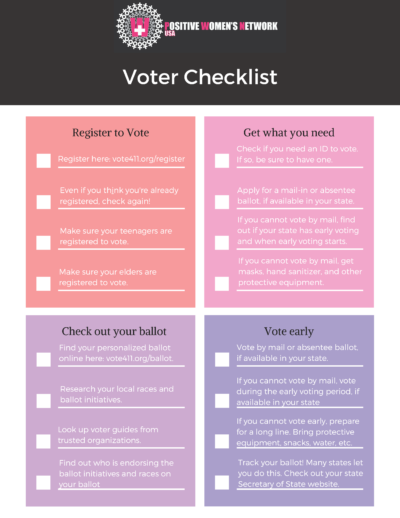Mark the masks and hand sanitizer checkbox
The height and width of the screenshot is (518, 400).
(222, 284)
